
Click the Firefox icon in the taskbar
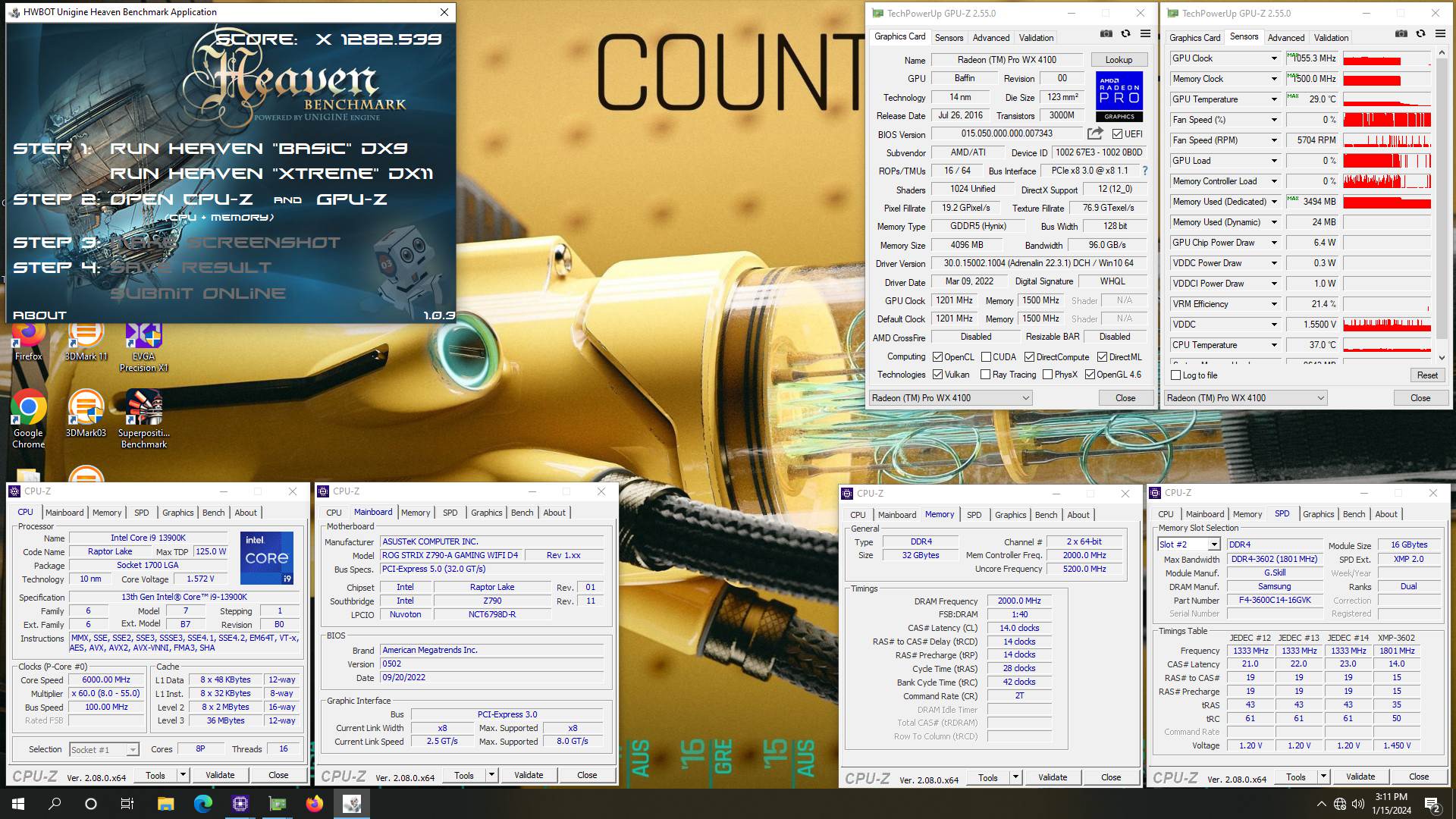(314, 804)
